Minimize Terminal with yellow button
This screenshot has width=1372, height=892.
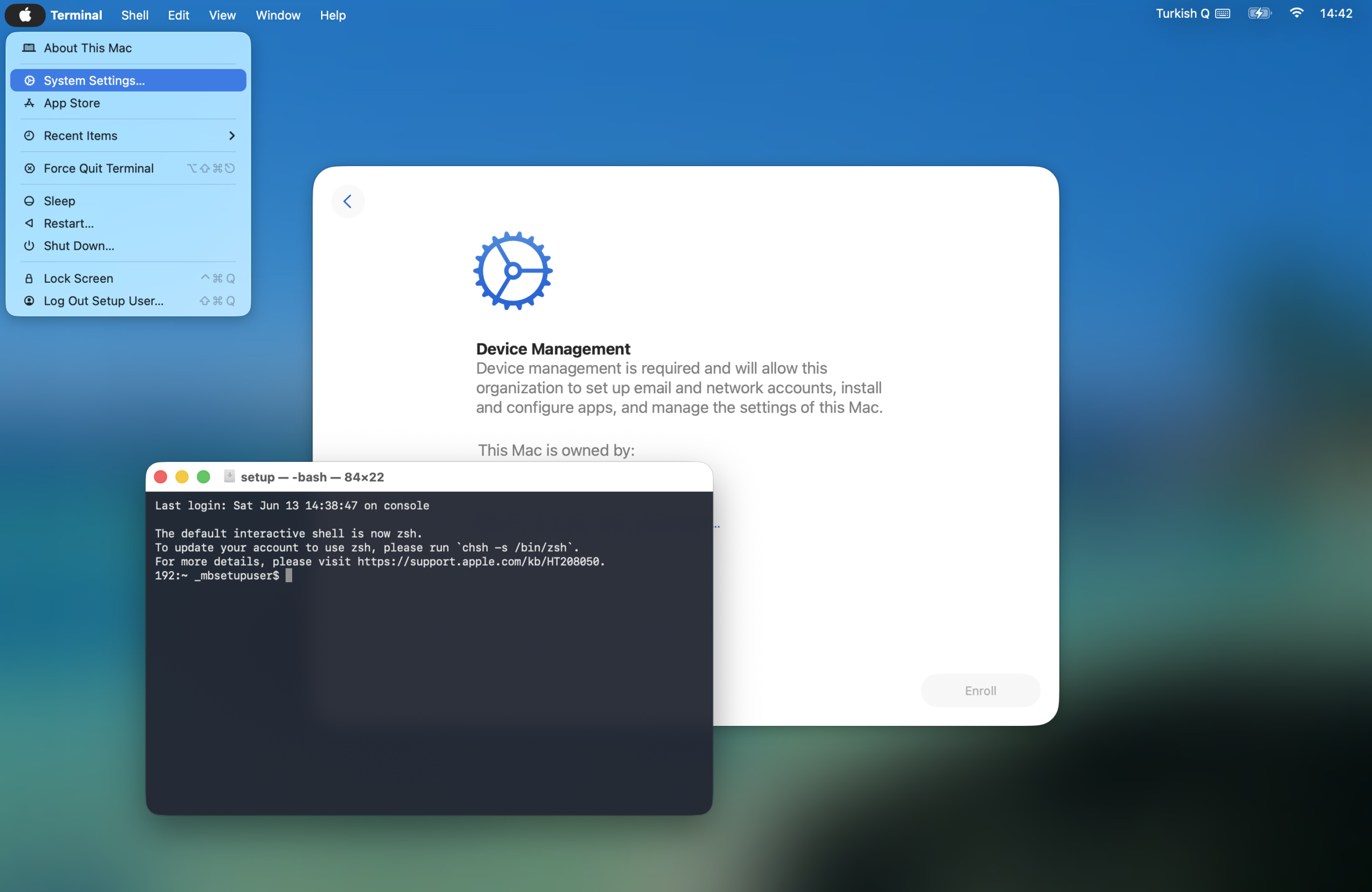coord(182,477)
